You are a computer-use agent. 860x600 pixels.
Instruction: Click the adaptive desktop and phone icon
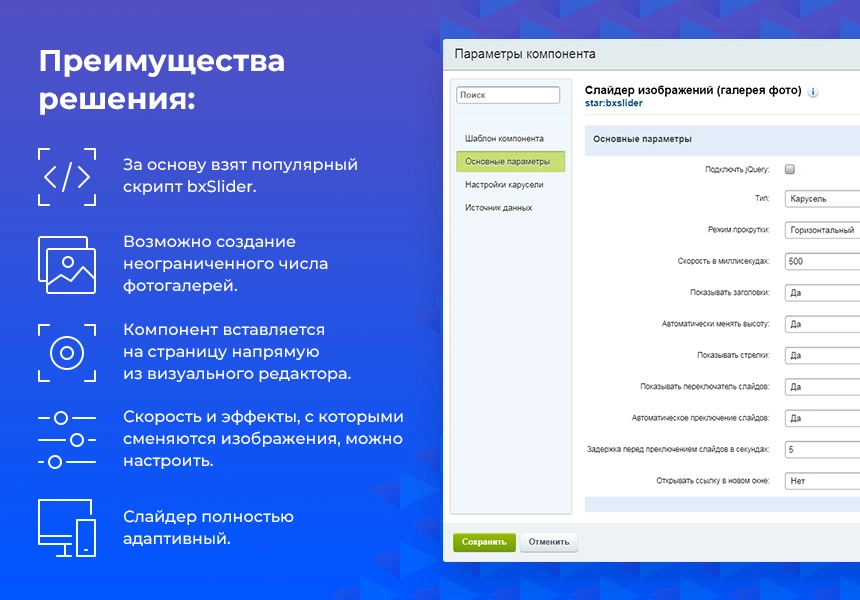coord(67,528)
